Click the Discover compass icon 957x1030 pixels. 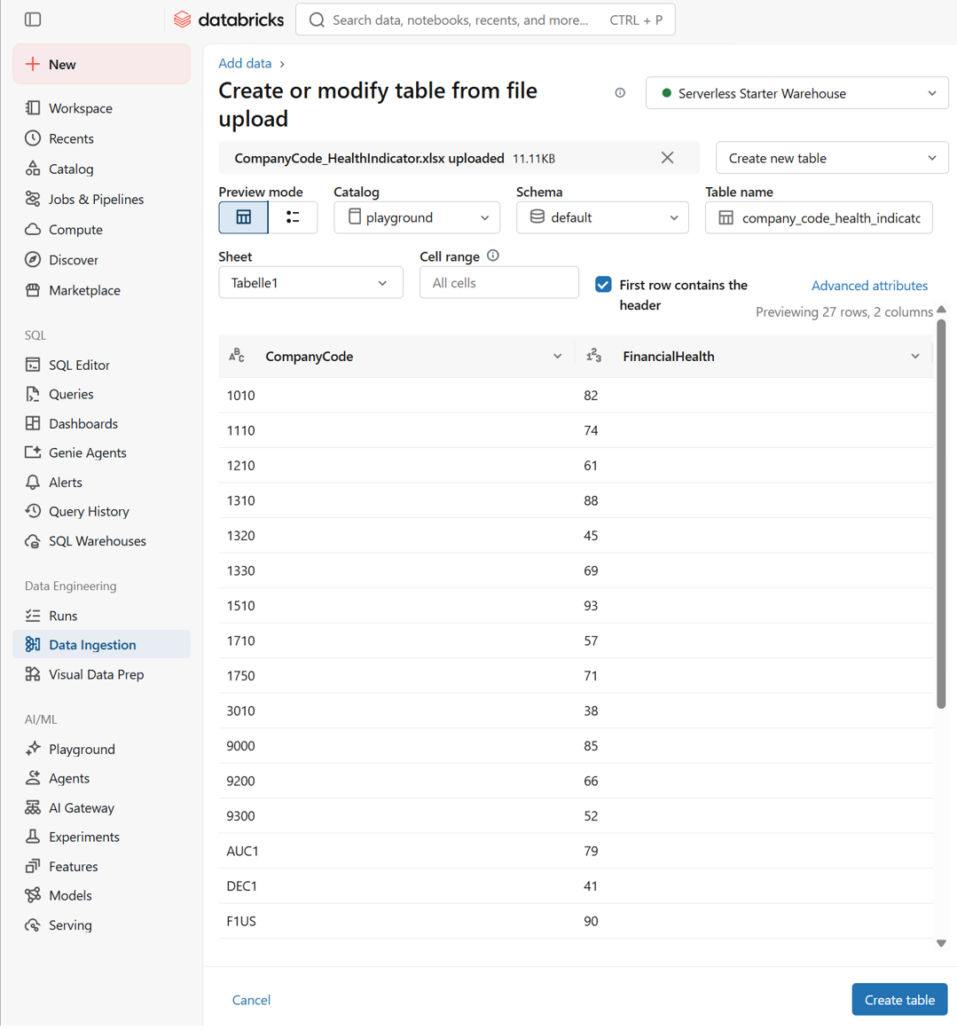tap(33, 259)
